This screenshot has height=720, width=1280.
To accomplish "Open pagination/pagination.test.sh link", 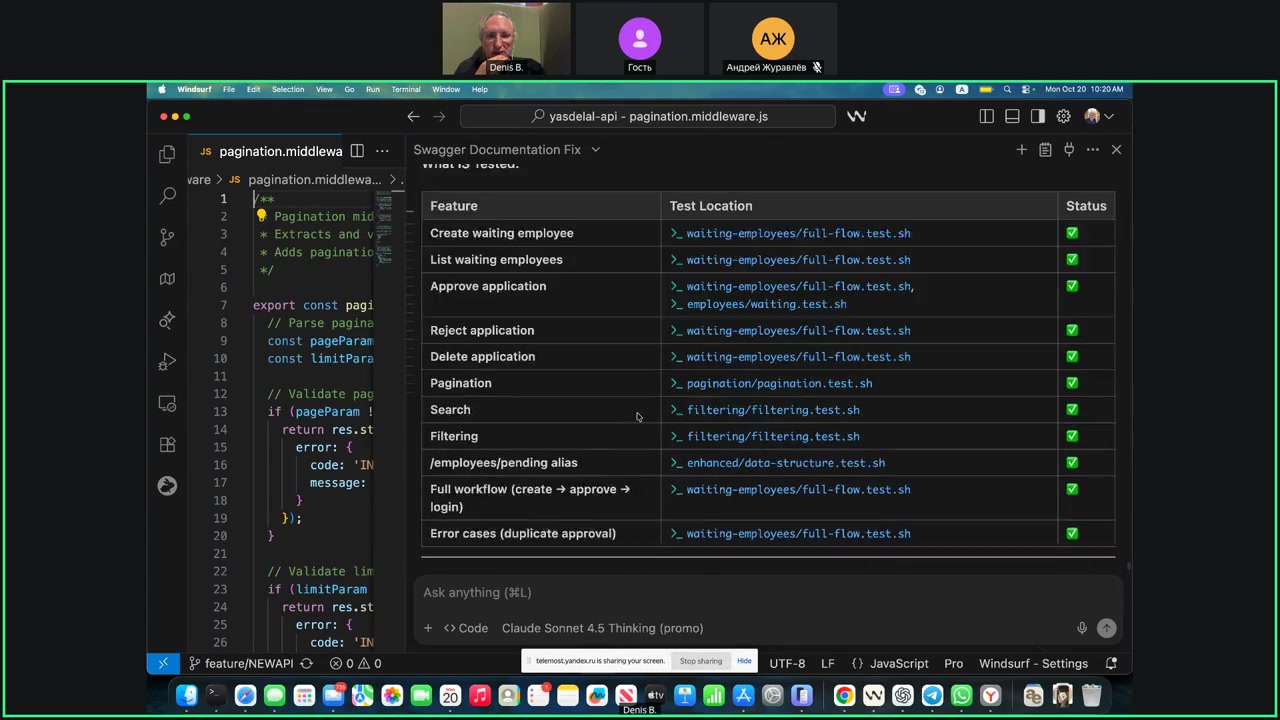I will point(779,383).
